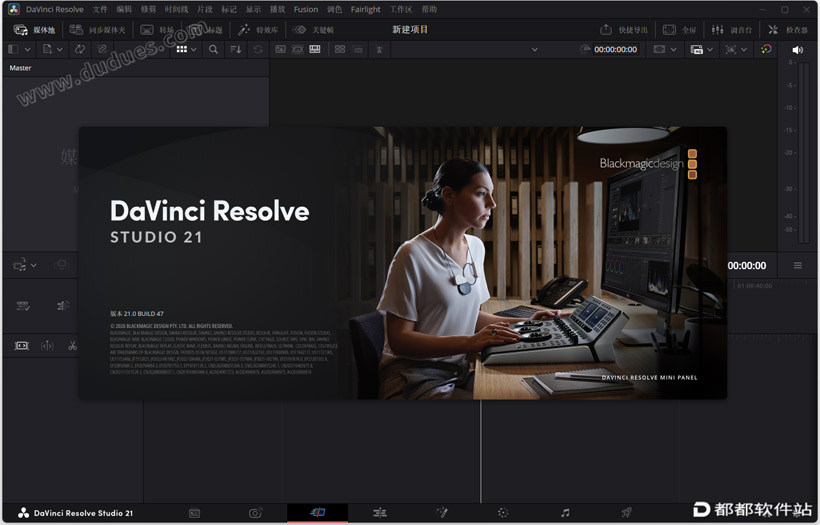The width and height of the screenshot is (820, 525).
Task: Click the scissors cut icon
Action: tap(72, 346)
